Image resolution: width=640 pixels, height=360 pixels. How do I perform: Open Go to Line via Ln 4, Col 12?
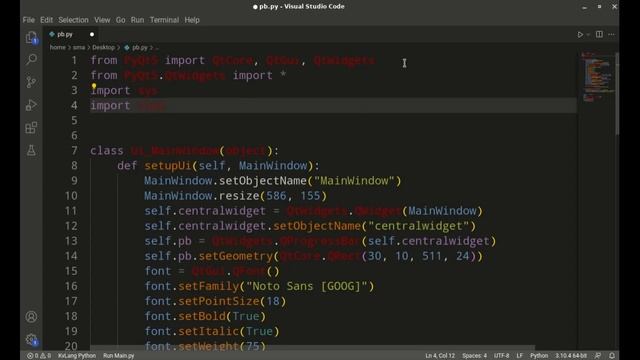(440, 356)
